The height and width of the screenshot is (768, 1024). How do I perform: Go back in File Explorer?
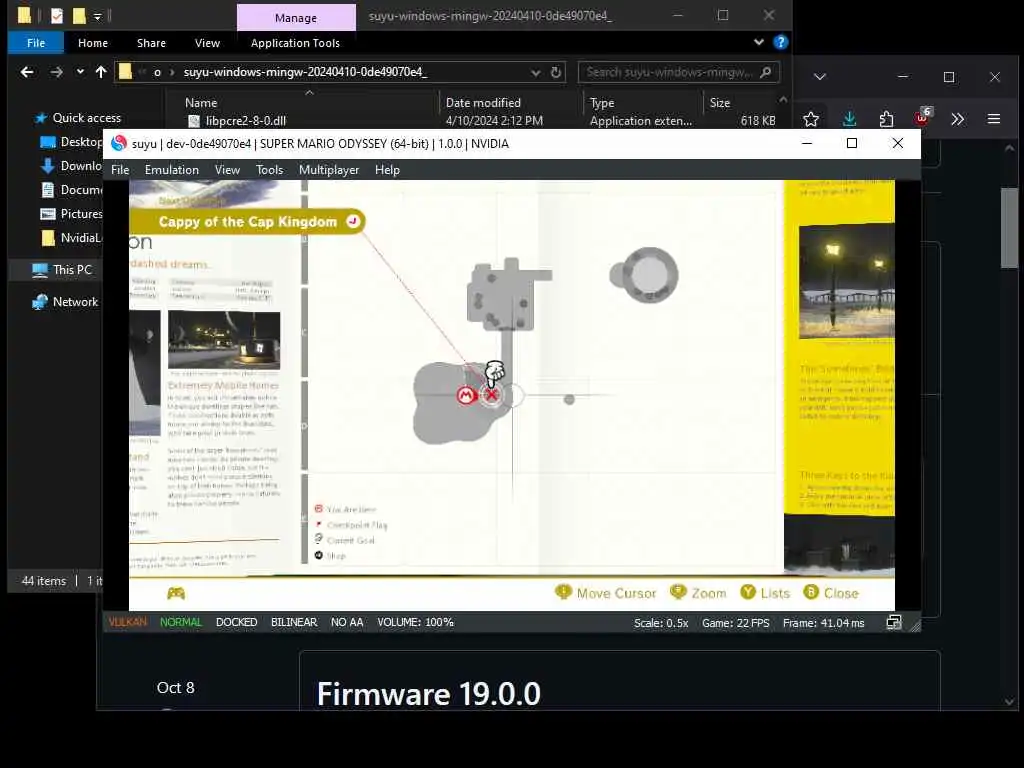[x=27, y=72]
